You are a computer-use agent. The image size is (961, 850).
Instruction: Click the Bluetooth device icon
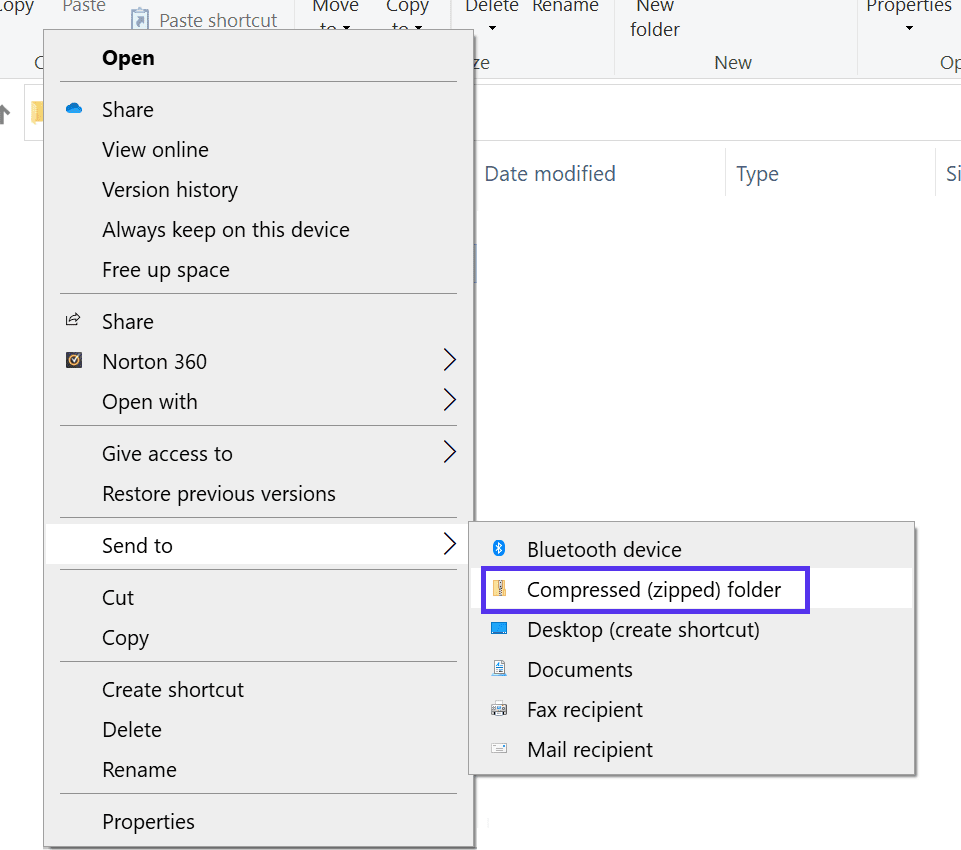coord(497,549)
